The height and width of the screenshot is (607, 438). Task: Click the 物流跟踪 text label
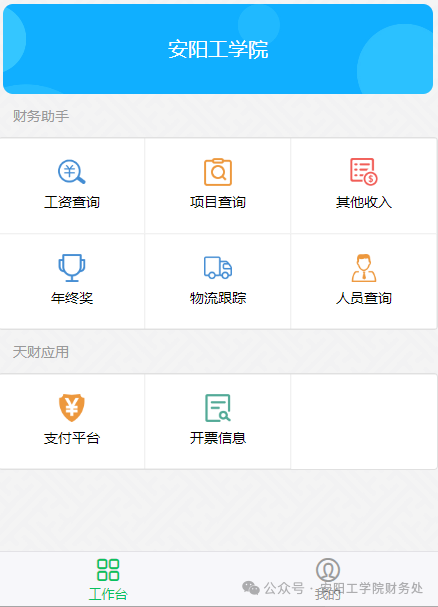218,298
